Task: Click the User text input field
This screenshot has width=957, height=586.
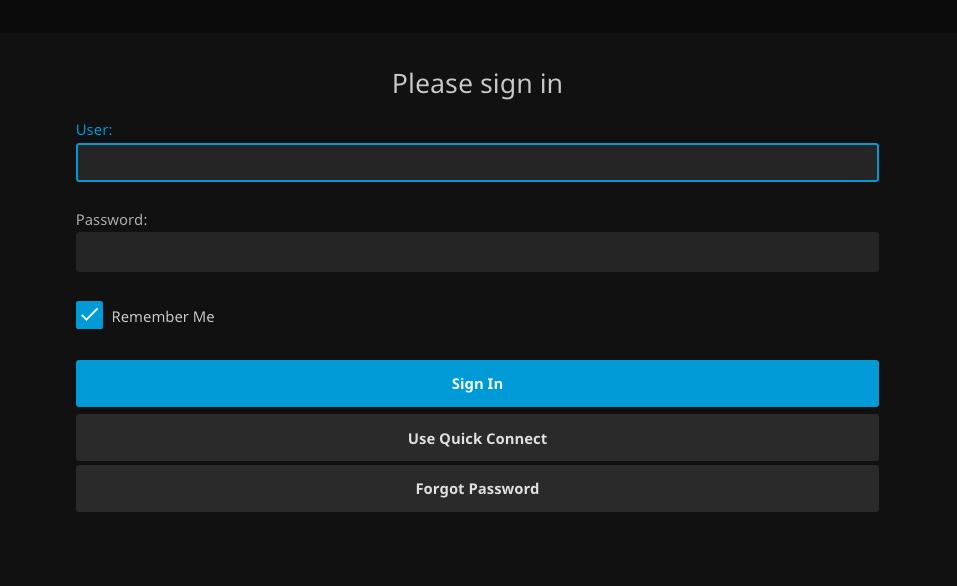Action: [477, 163]
